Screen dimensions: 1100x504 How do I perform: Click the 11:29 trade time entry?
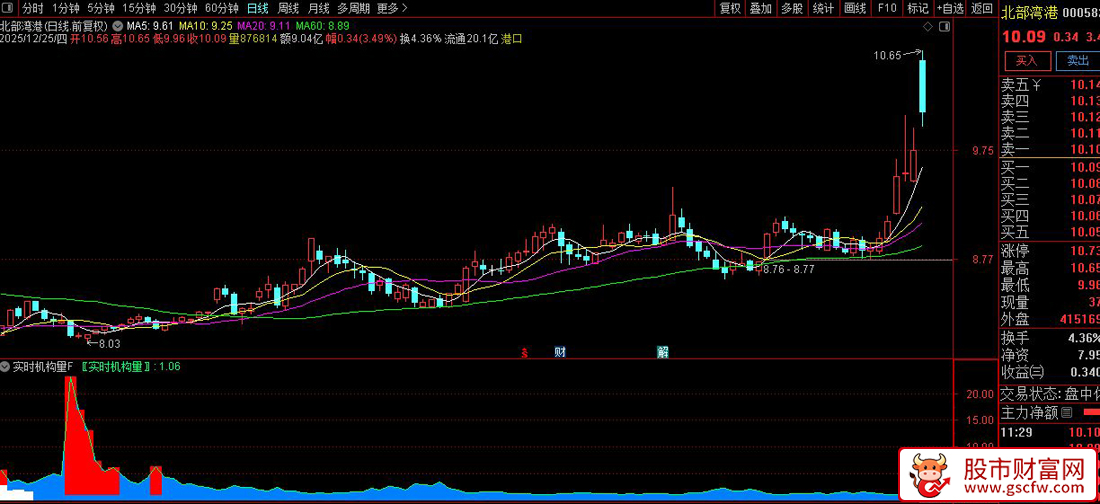(1016, 432)
